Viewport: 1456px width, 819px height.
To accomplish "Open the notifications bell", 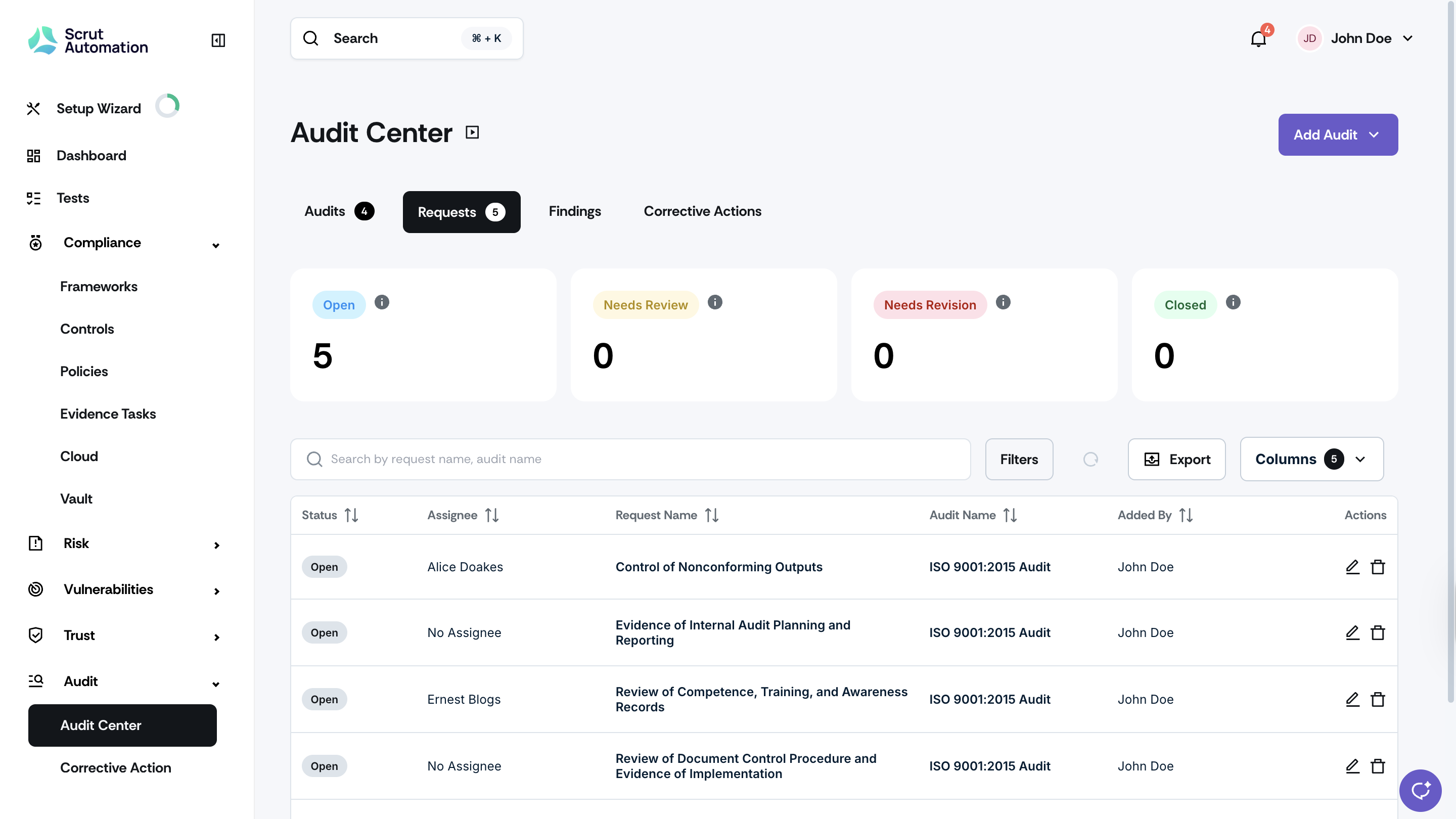I will click(1258, 38).
